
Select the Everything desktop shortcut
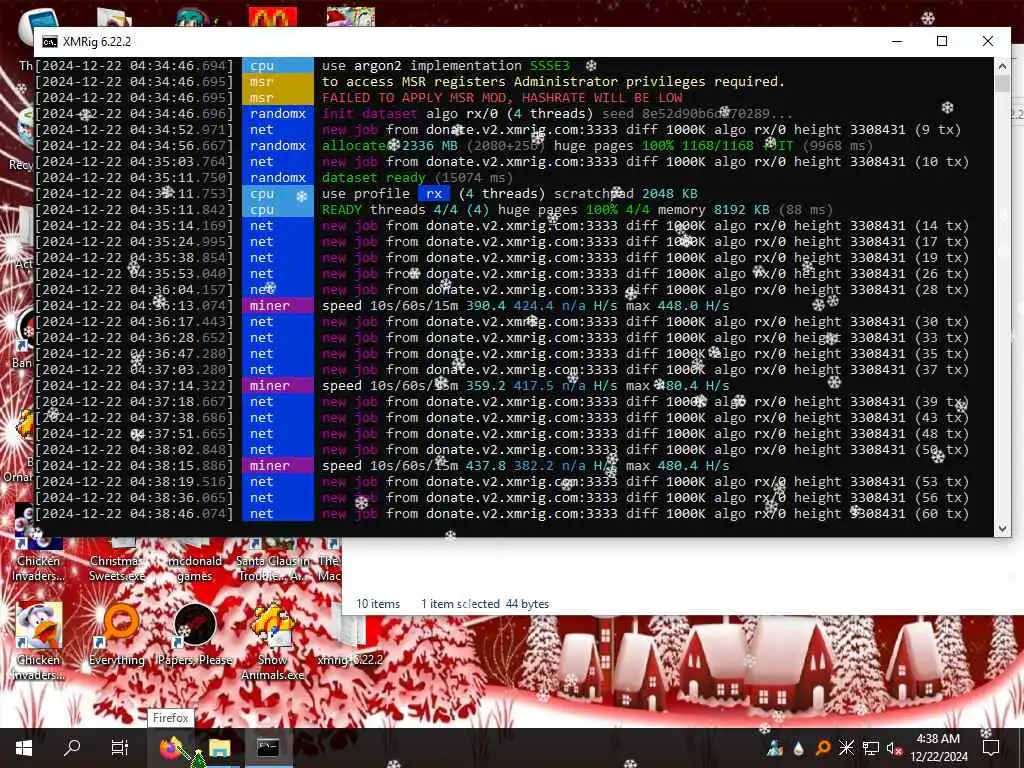click(117, 634)
